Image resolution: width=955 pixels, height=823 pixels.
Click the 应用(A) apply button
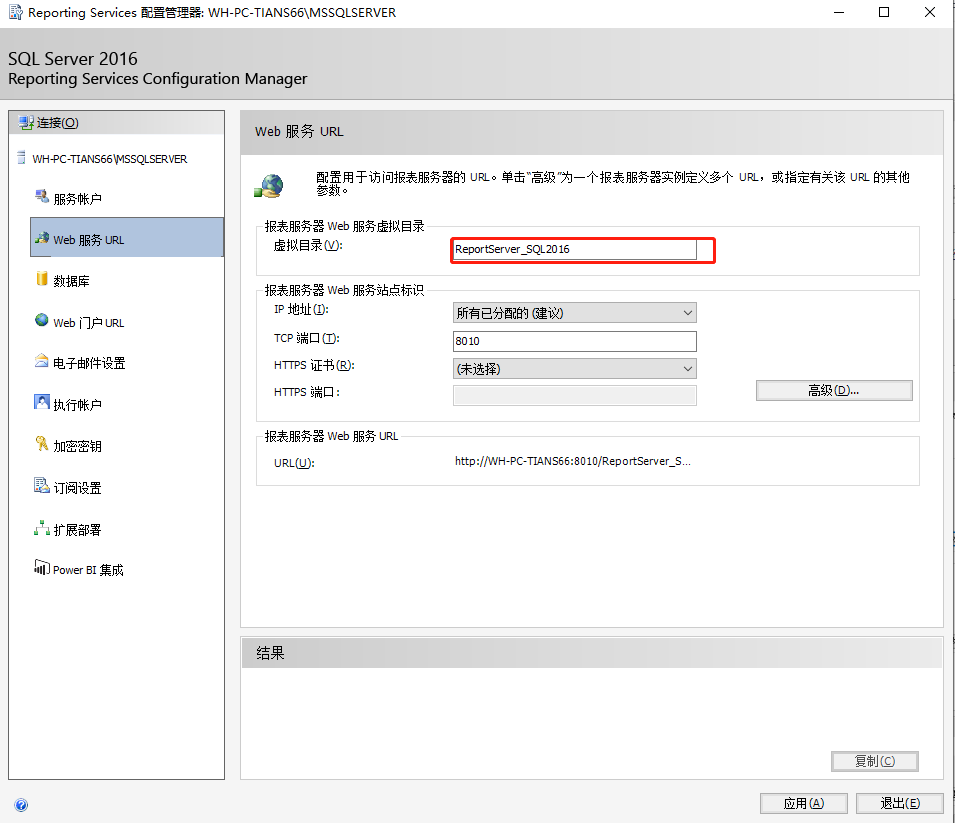tap(803, 804)
